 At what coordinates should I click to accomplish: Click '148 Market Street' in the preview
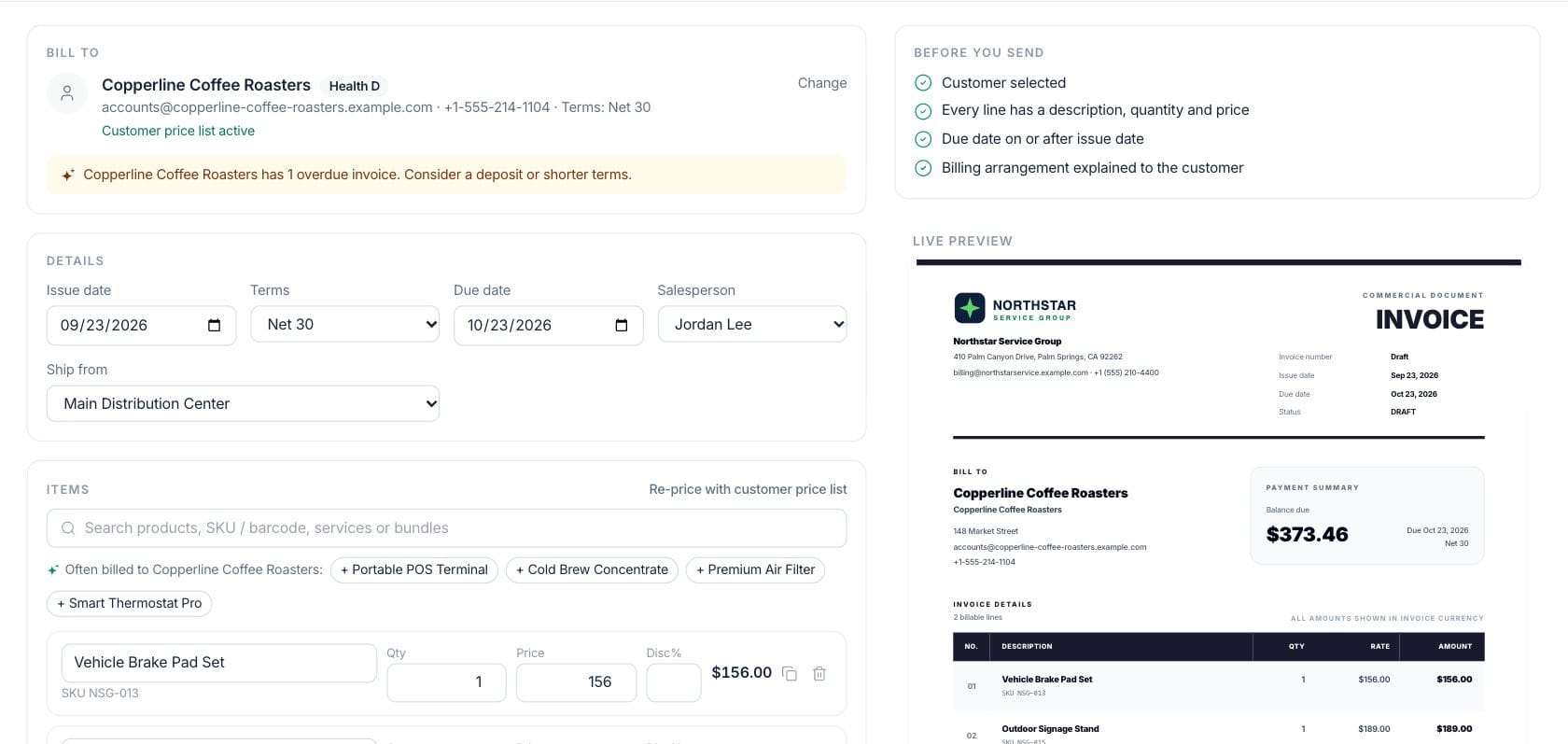point(986,531)
